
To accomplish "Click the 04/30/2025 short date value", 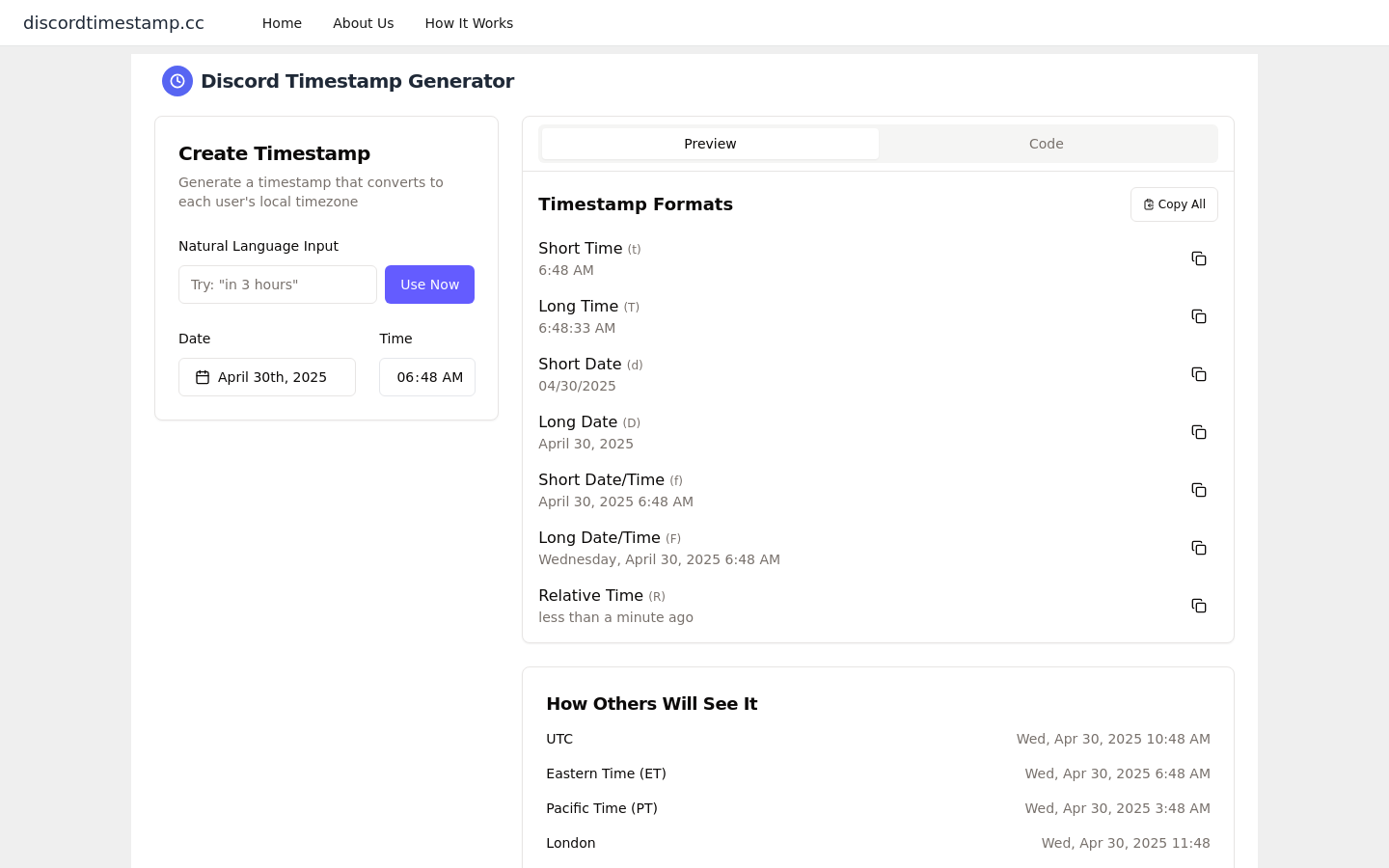I will coord(577,386).
